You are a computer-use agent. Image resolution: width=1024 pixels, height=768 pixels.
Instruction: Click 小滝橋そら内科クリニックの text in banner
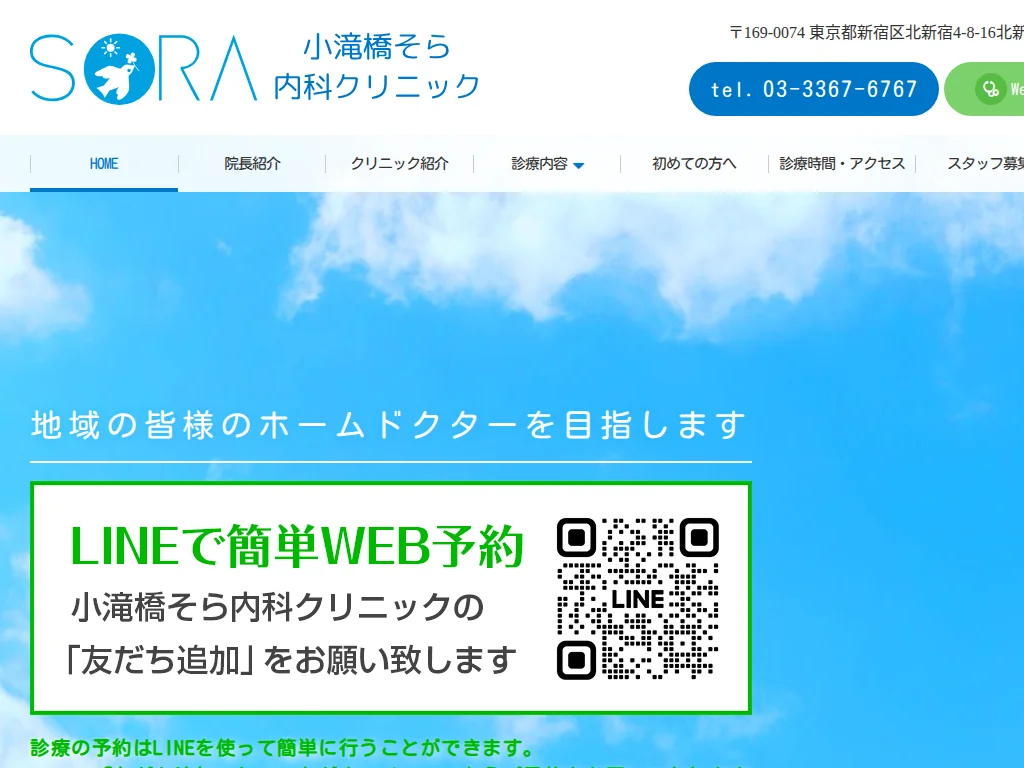point(277,607)
